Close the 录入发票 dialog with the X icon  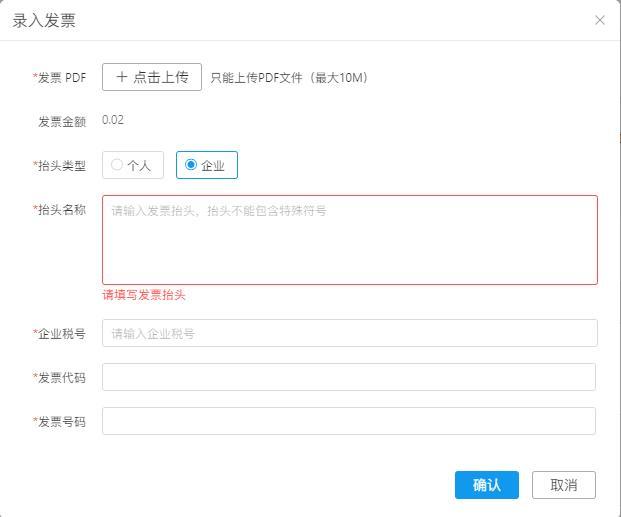click(600, 20)
